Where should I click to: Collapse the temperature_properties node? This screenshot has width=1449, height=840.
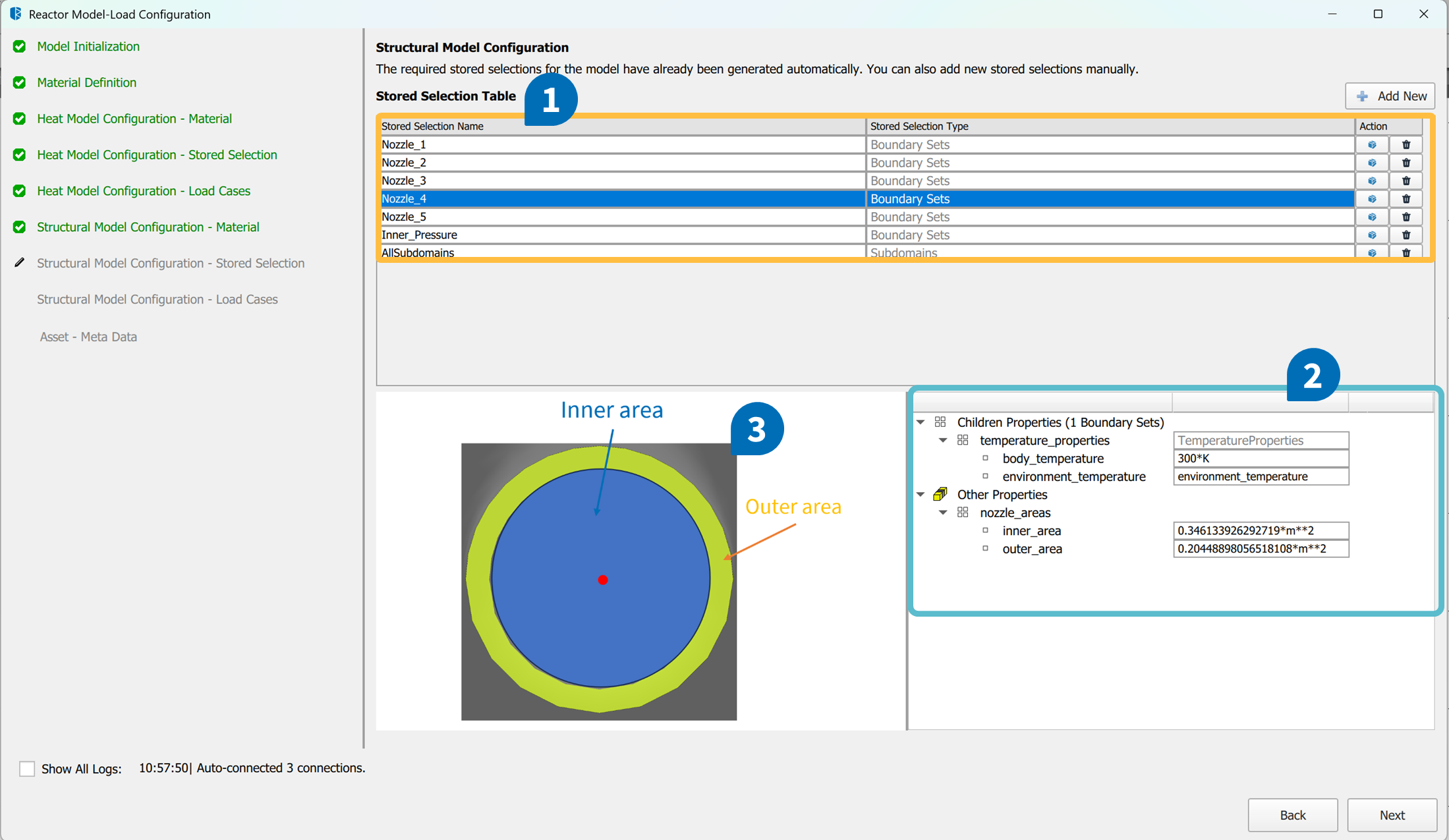pos(943,440)
